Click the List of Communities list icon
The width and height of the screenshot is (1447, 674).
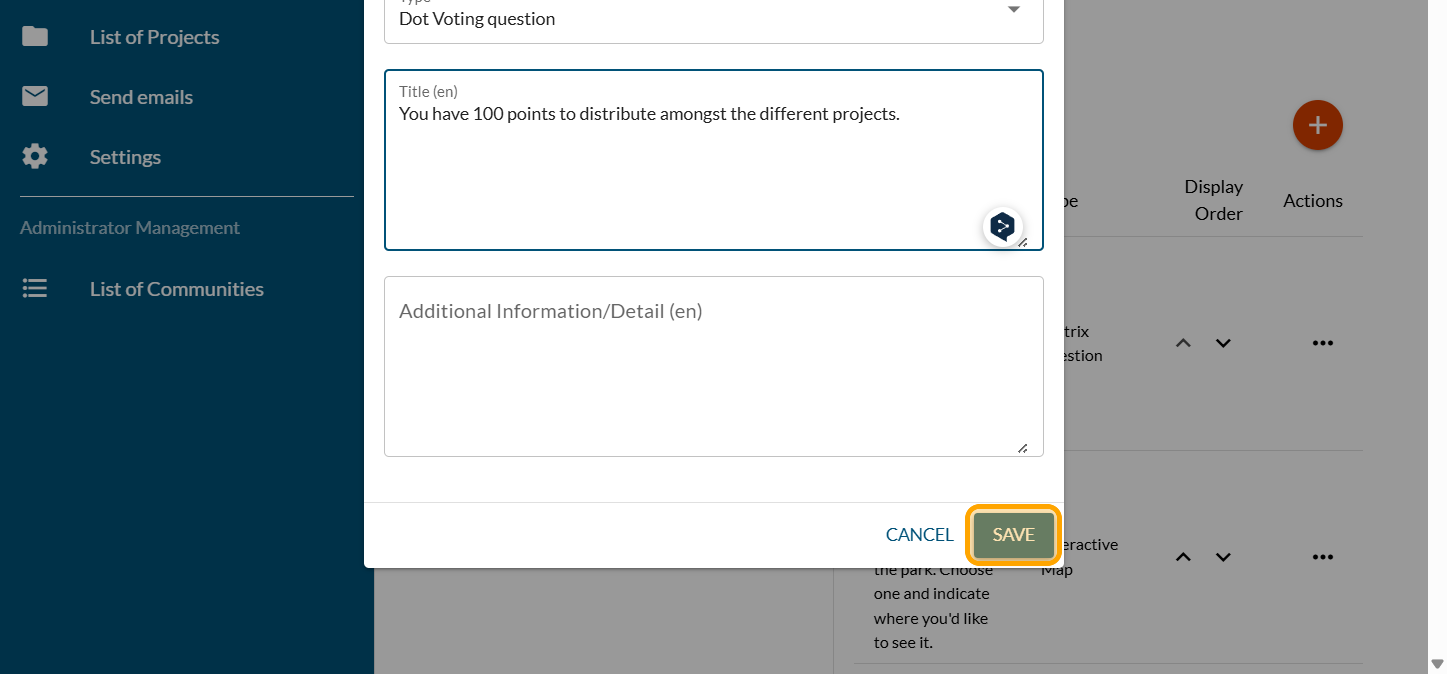[35, 289]
